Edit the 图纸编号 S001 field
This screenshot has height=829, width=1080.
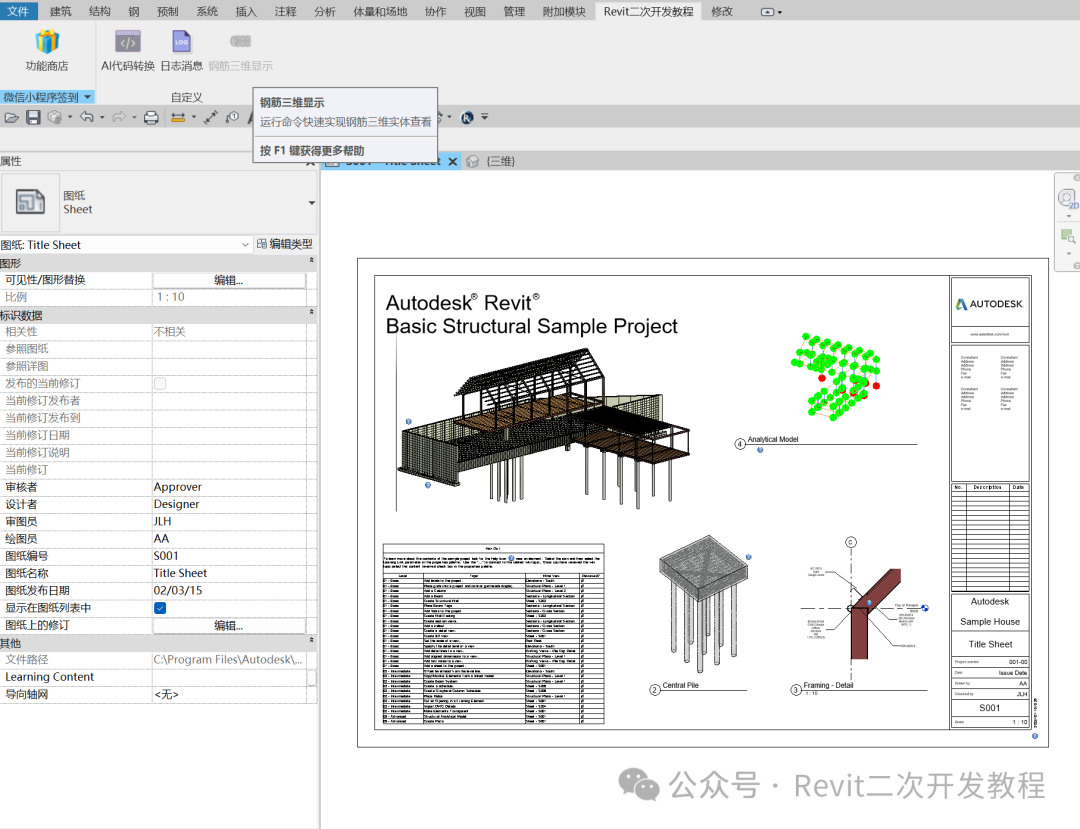(229, 556)
